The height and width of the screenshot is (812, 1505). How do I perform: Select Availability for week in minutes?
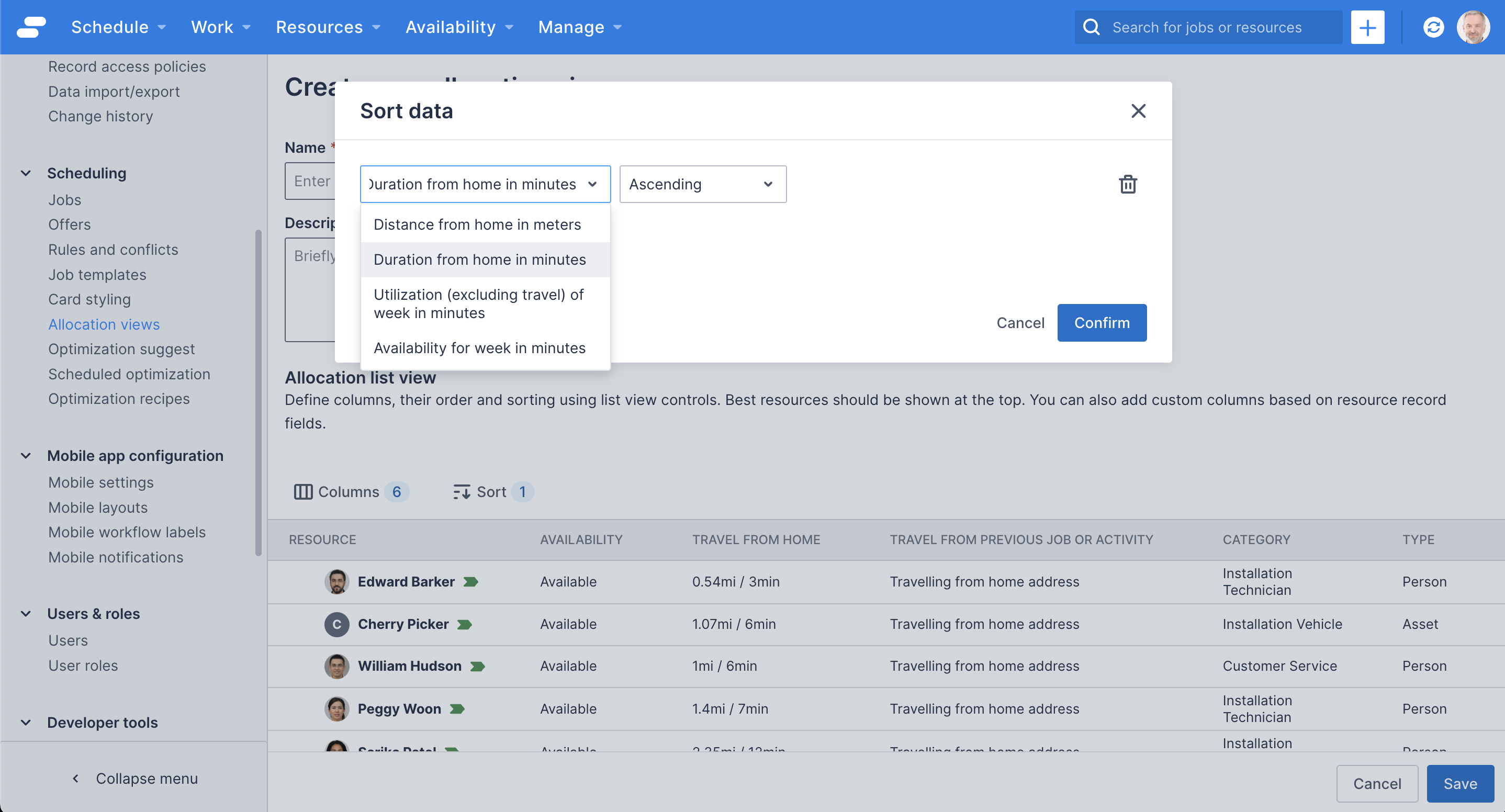point(485,348)
